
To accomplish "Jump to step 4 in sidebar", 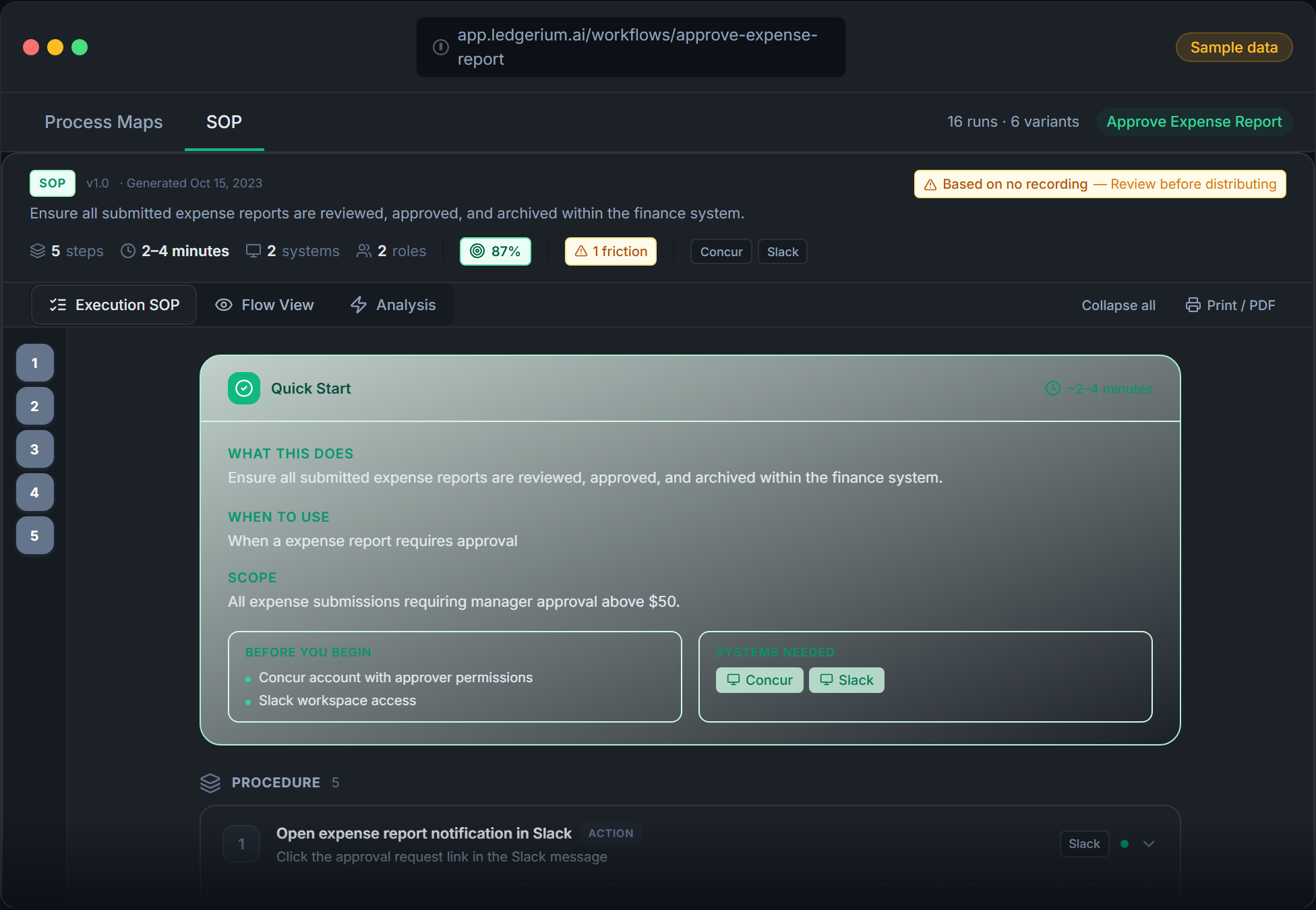I will click(x=35, y=492).
